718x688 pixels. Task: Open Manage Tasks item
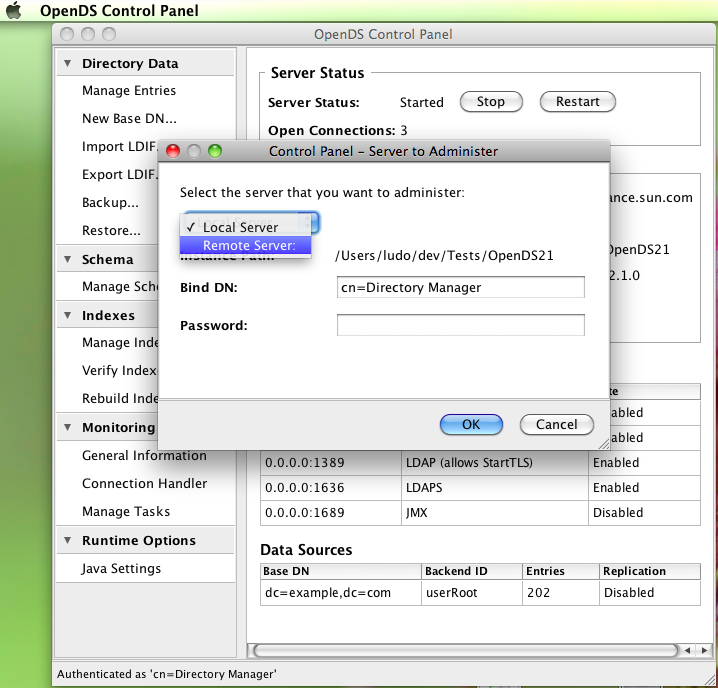[x=126, y=512]
